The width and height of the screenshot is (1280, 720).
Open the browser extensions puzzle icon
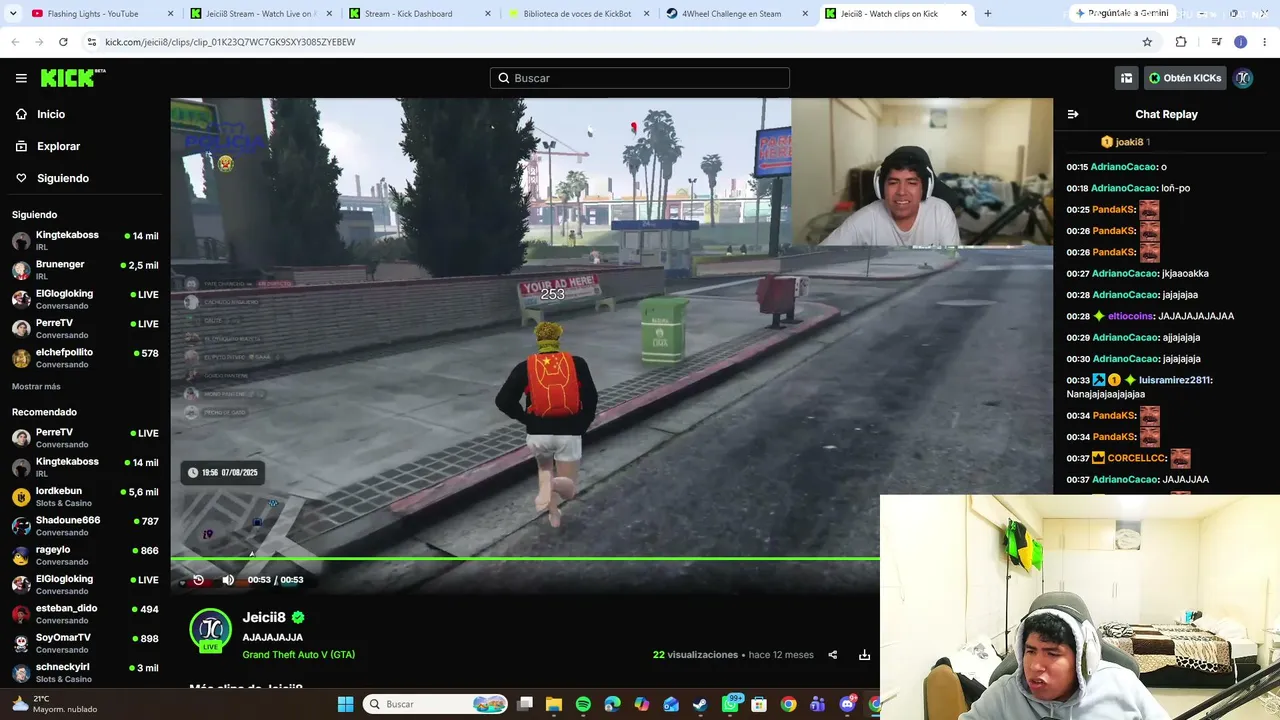(1181, 42)
